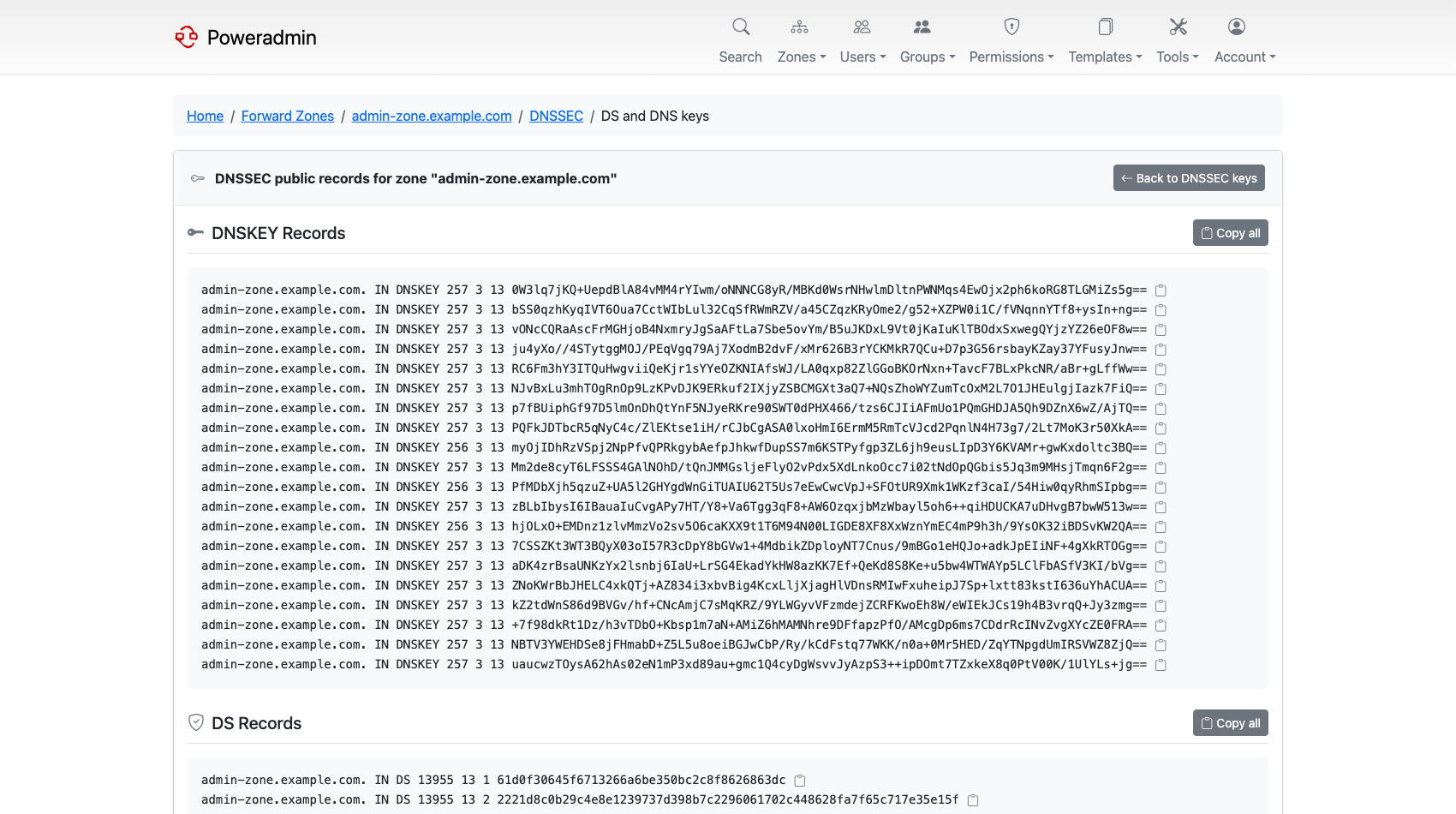Copy all DNSKEY records
This screenshot has width=1456, height=814.
click(x=1231, y=233)
